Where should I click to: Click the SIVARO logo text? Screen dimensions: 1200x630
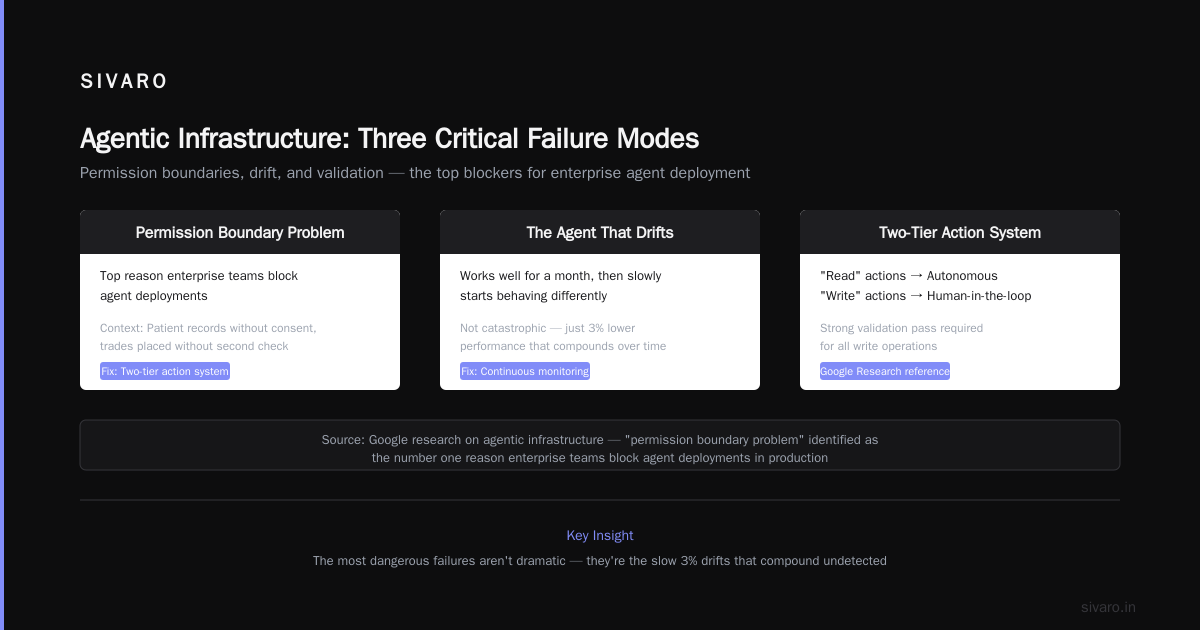tap(124, 82)
